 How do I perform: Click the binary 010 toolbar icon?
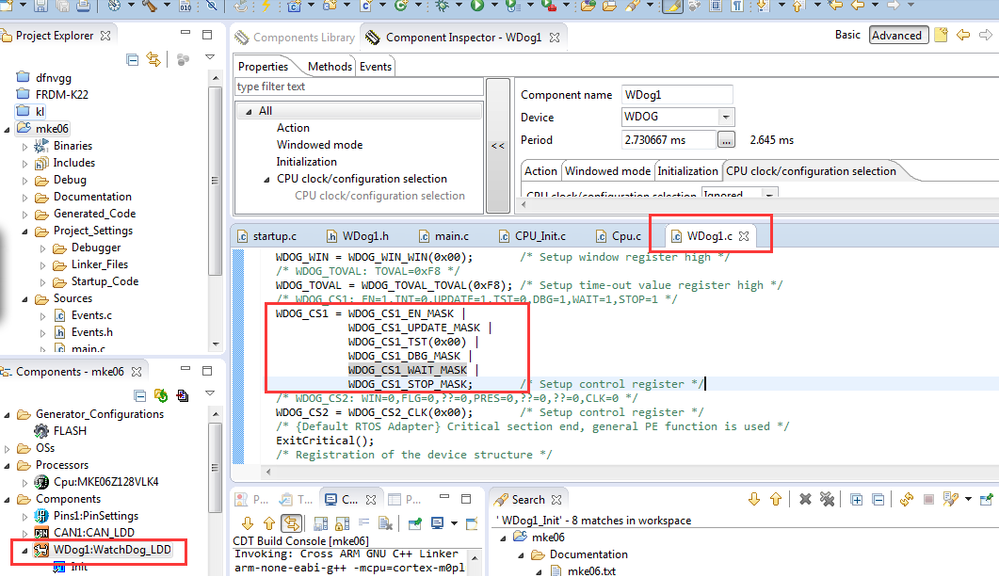[185, 6]
